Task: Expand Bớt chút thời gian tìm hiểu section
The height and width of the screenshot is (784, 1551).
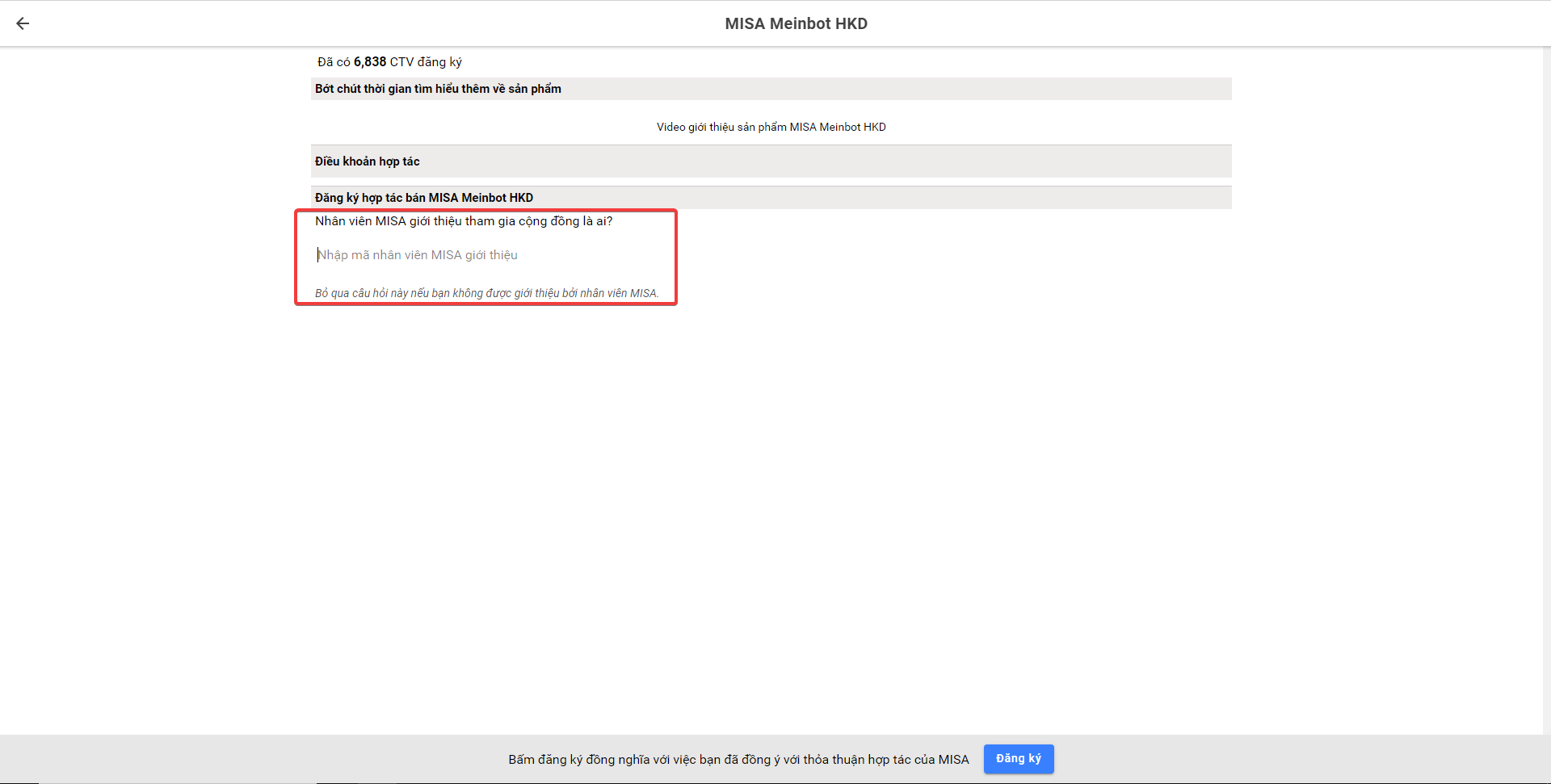Action: (x=771, y=89)
